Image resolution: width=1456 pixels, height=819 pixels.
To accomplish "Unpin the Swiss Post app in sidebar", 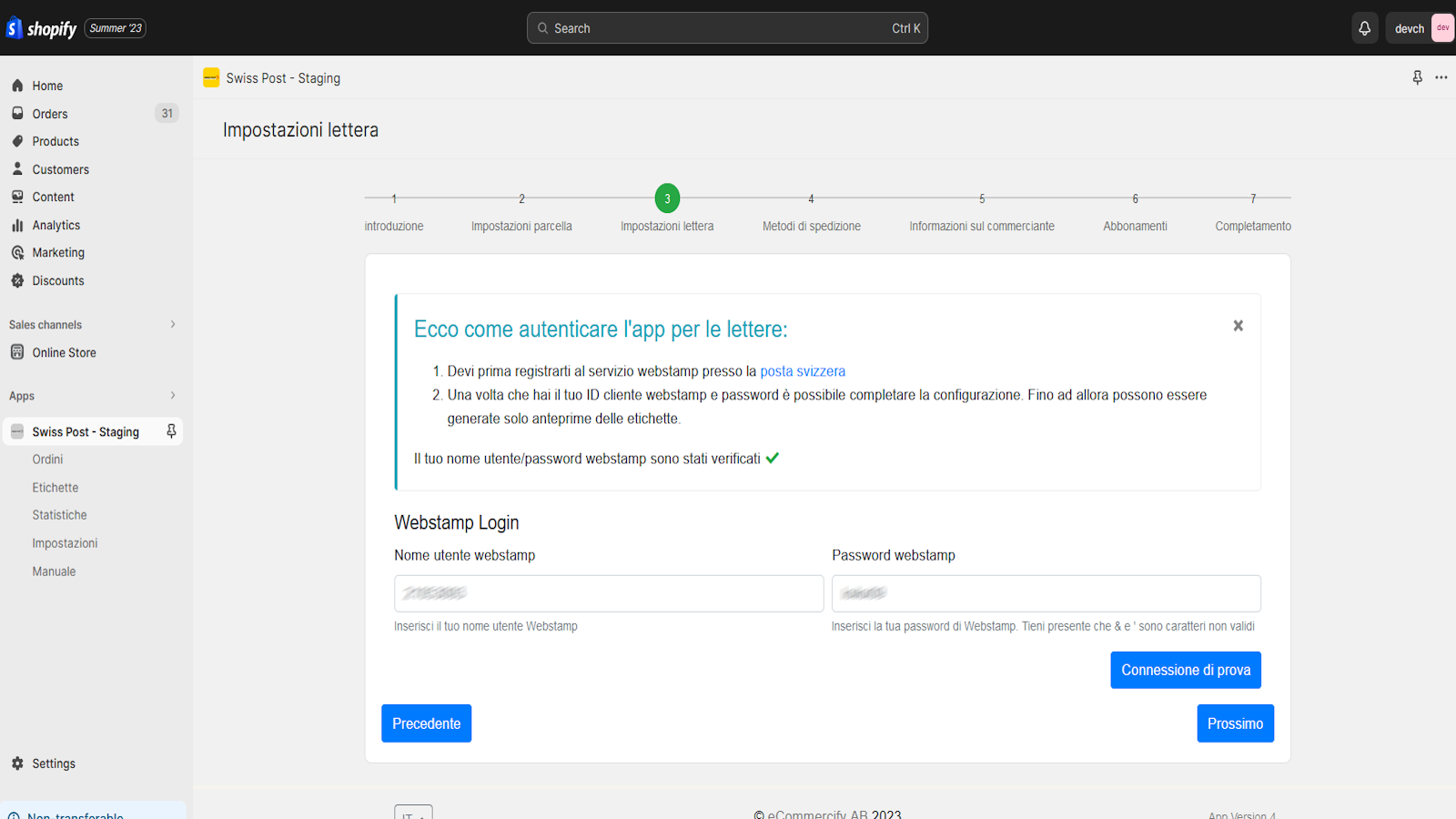I will pyautogui.click(x=171, y=431).
